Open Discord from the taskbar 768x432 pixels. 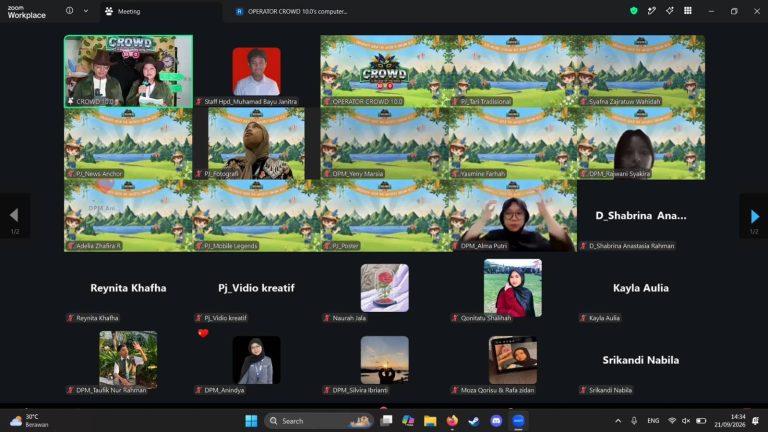pyautogui.click(x=496, y=421)
